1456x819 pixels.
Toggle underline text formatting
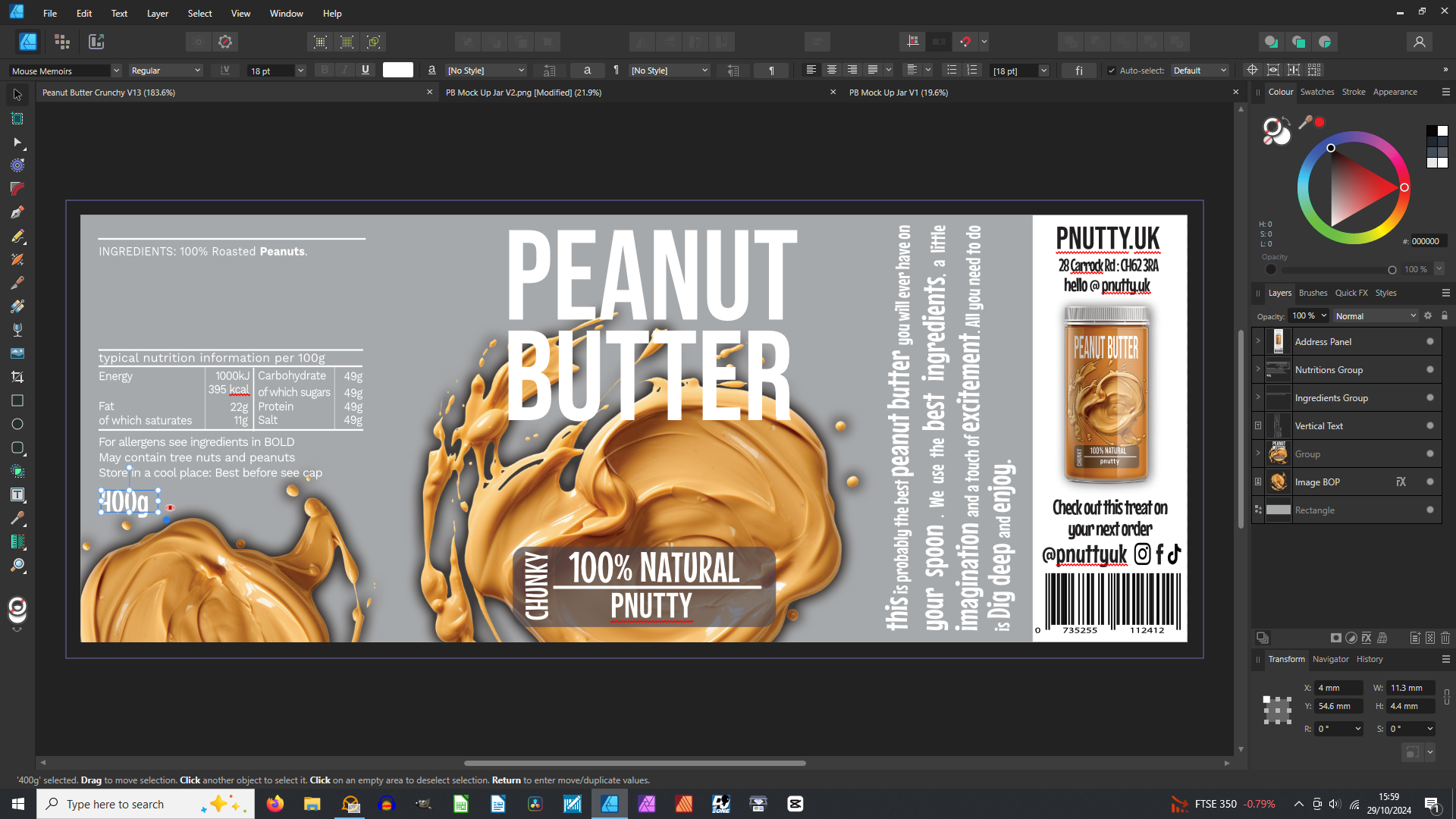pos(366,70)
